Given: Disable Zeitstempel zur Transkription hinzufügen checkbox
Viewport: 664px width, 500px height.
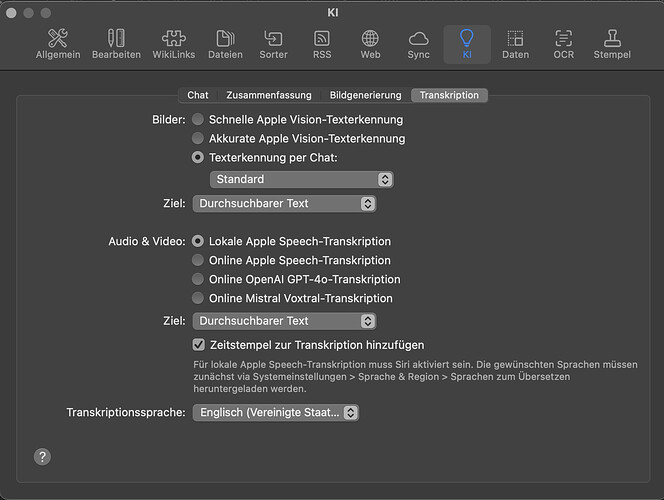Looking at the screenshot, I should [198, 344].
